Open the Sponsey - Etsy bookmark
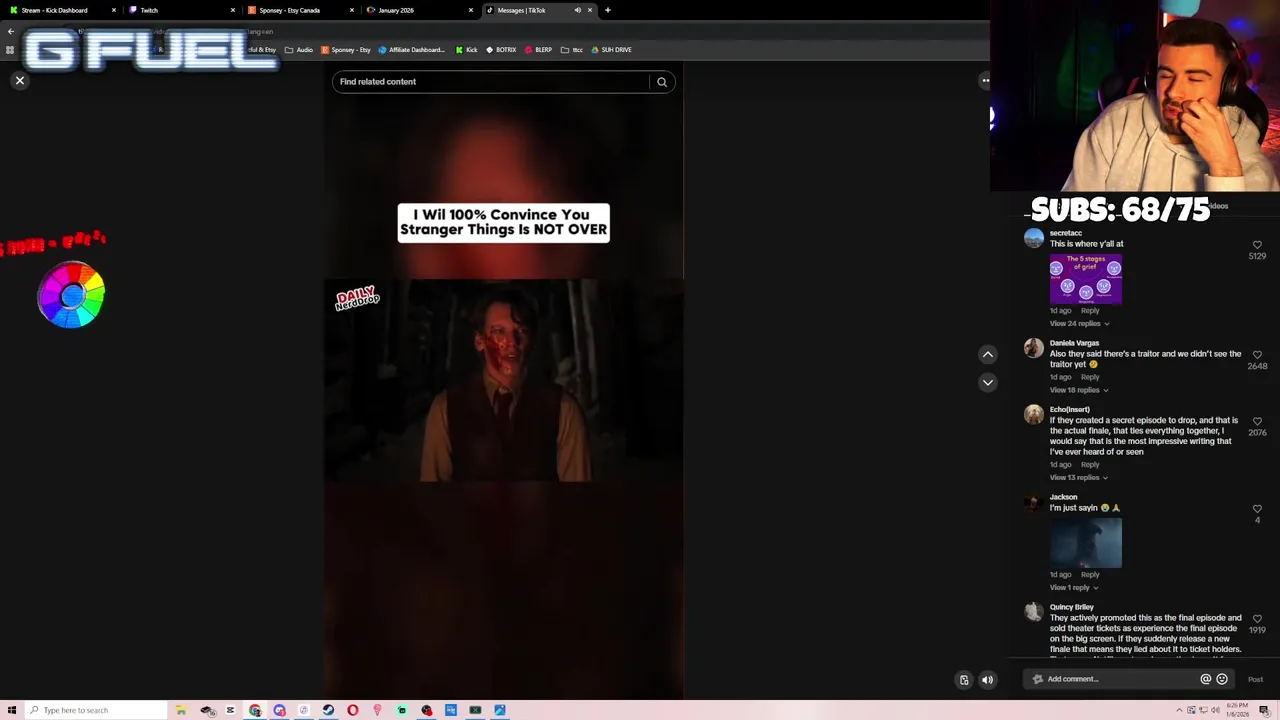The width and height of the screenshot is (1280, 720). (345, 50)
